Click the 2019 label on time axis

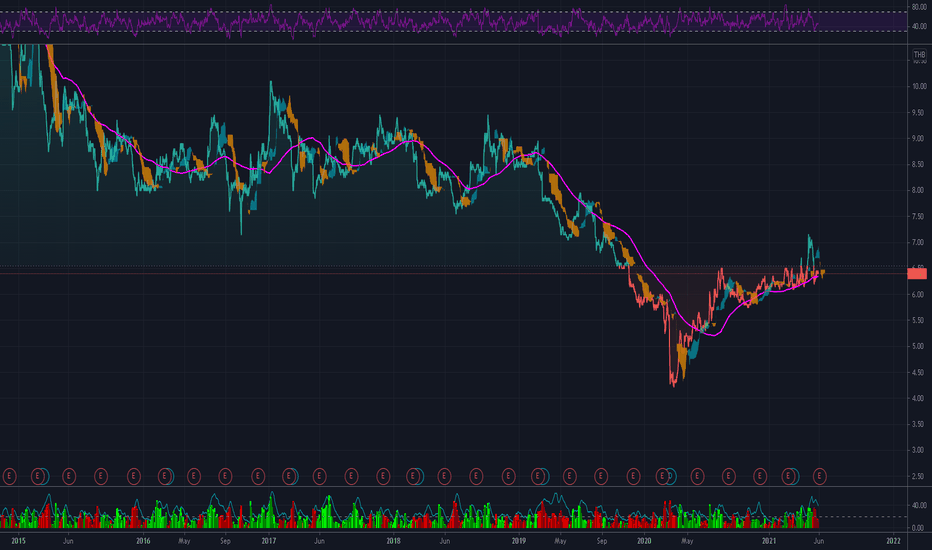[519, 541]
